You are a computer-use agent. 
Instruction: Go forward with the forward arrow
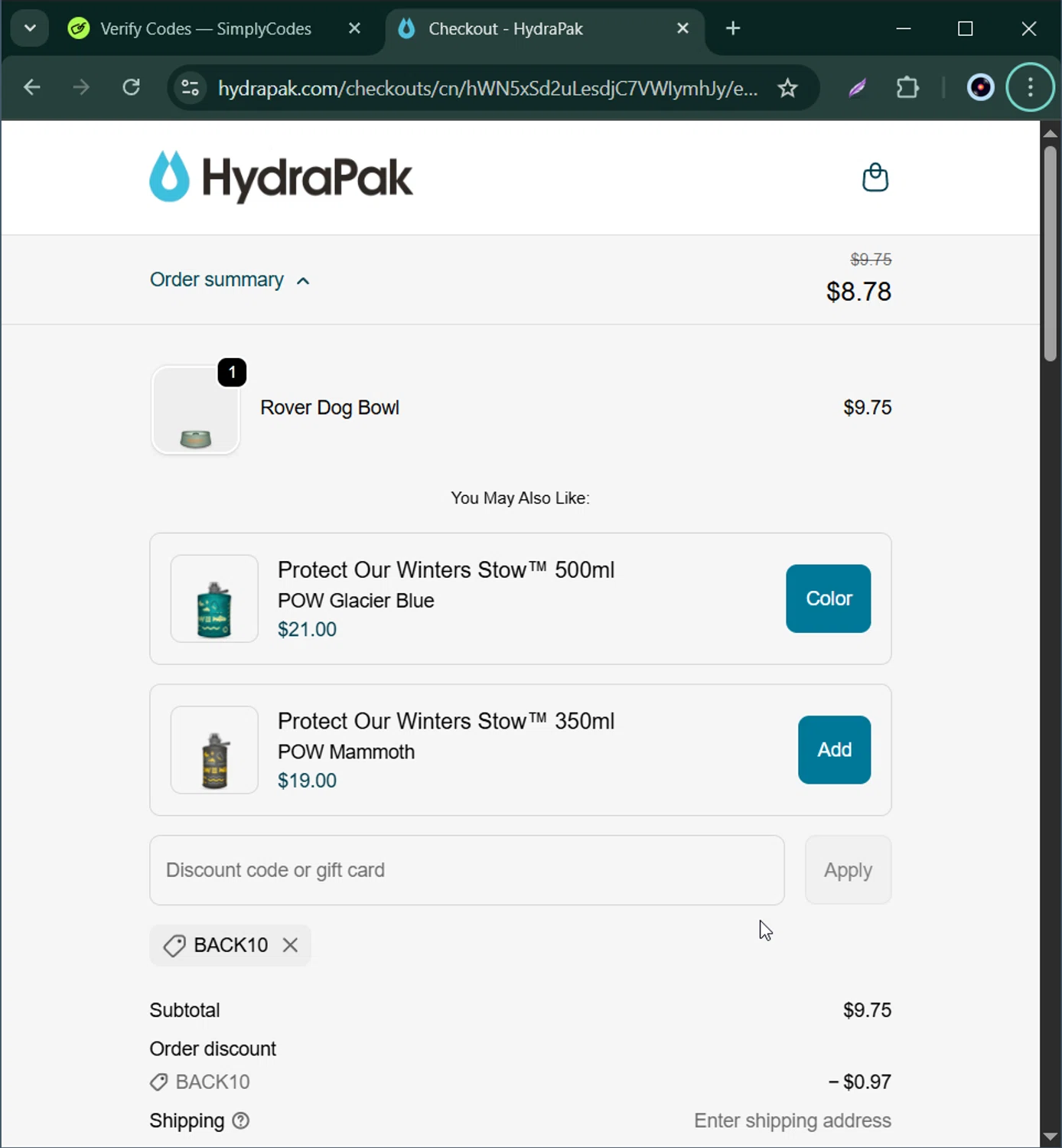pos(81,87)
